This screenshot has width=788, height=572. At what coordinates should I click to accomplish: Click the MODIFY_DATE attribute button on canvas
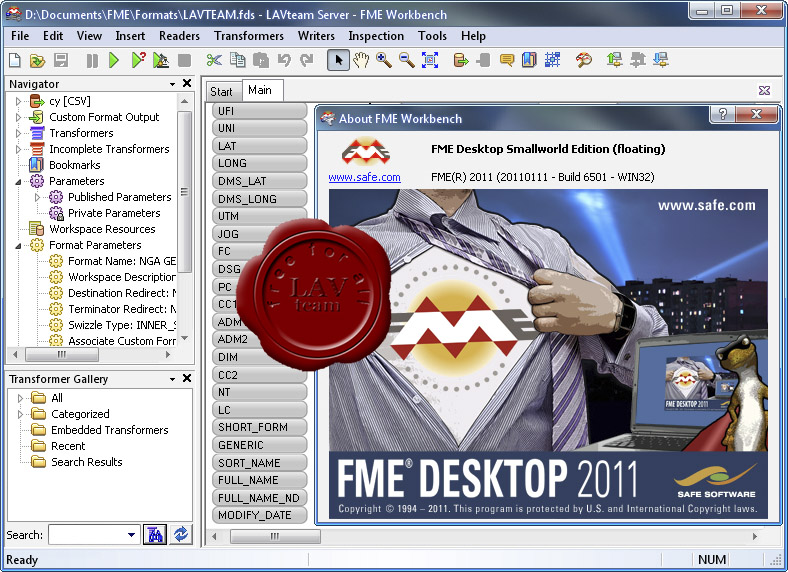[x=259, y=515]
